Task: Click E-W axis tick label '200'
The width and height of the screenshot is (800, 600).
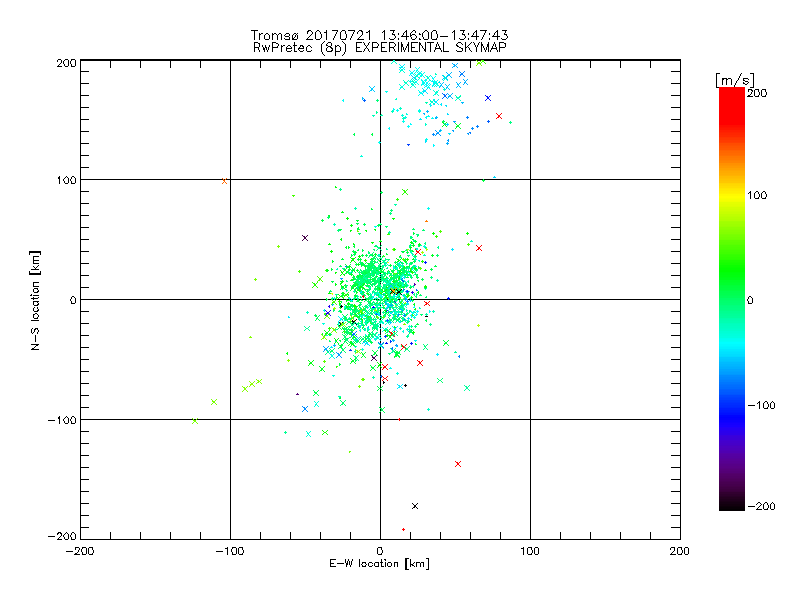Action: coord(680,552)
